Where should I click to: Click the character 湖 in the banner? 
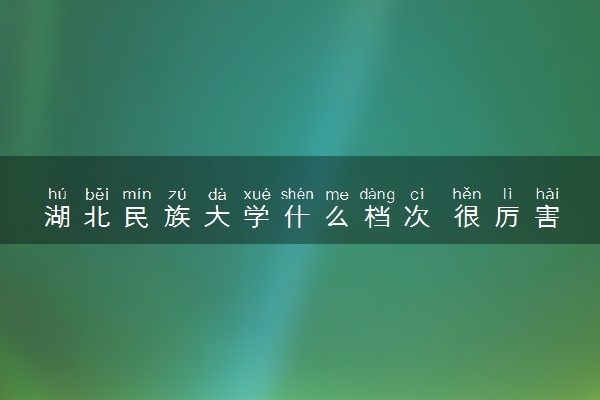pyautogui.click(x=57, y=217)
